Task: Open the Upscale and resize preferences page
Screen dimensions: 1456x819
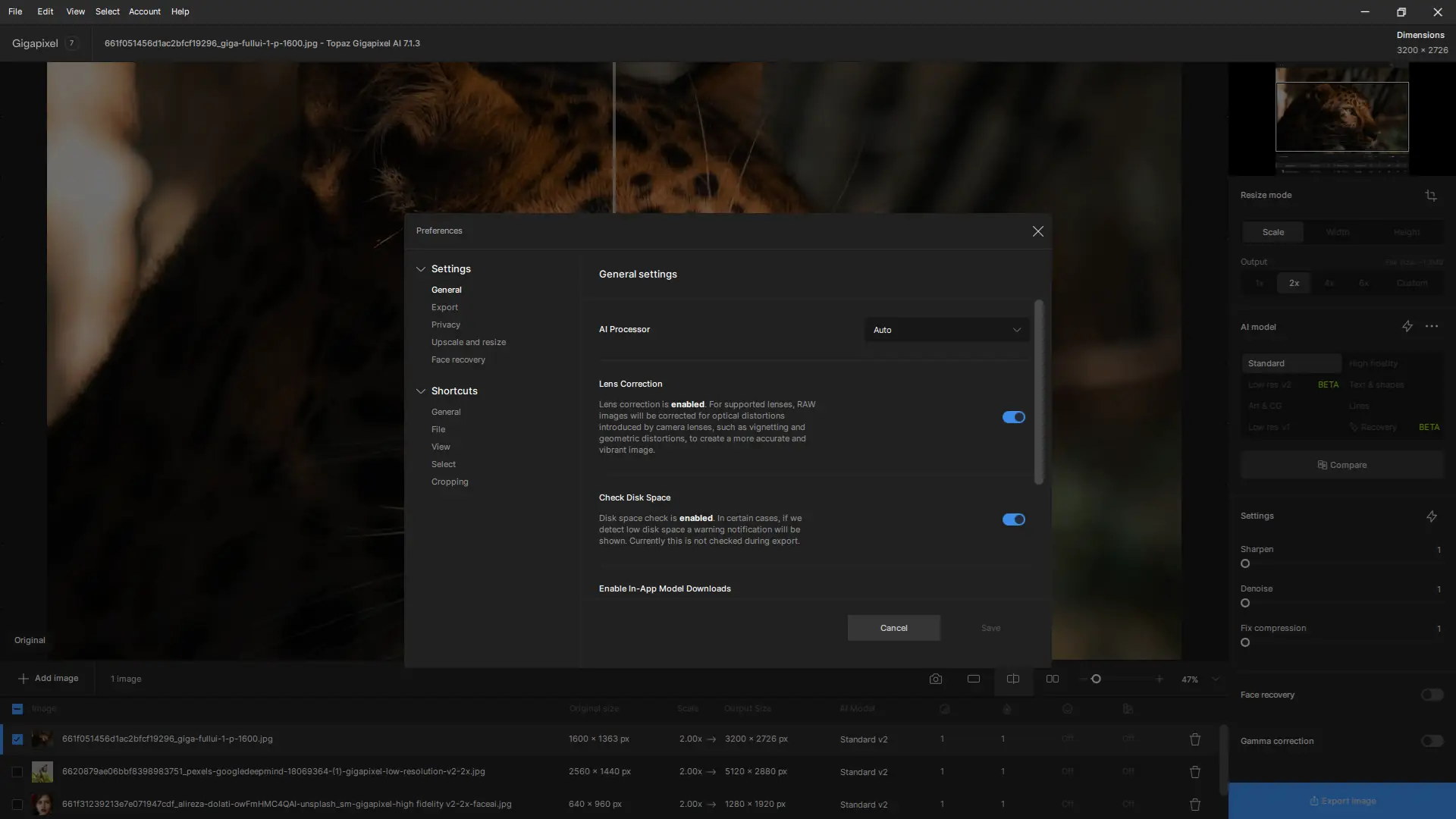Action: 469,342
